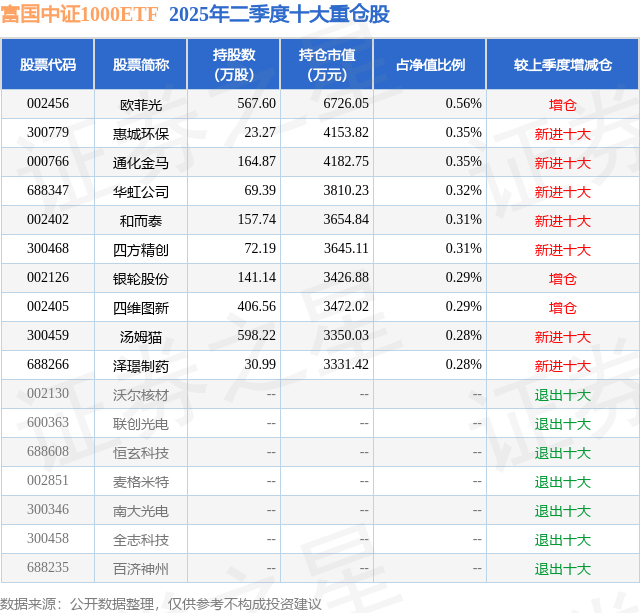Image resolution: width=640 pixels, height=613 pixels.
Task: Open the 欧菲光 stock name
Action: point(141,105)
